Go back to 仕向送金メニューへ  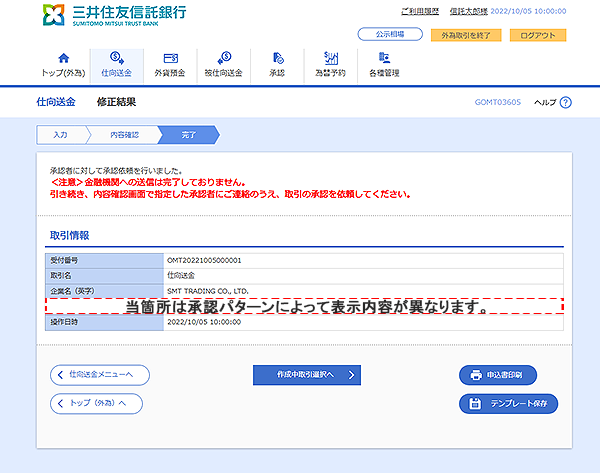click(100, 375)
